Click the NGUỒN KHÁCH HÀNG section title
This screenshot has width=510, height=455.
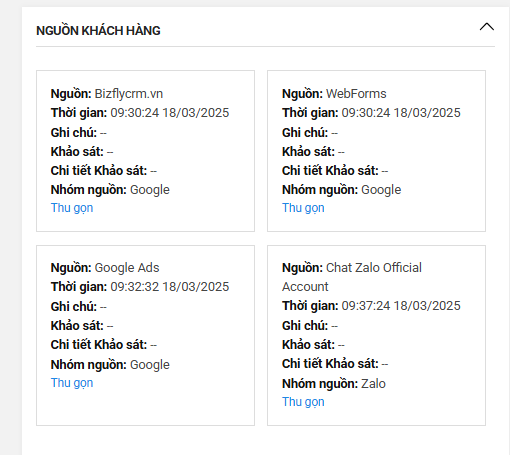coord(98,31)
